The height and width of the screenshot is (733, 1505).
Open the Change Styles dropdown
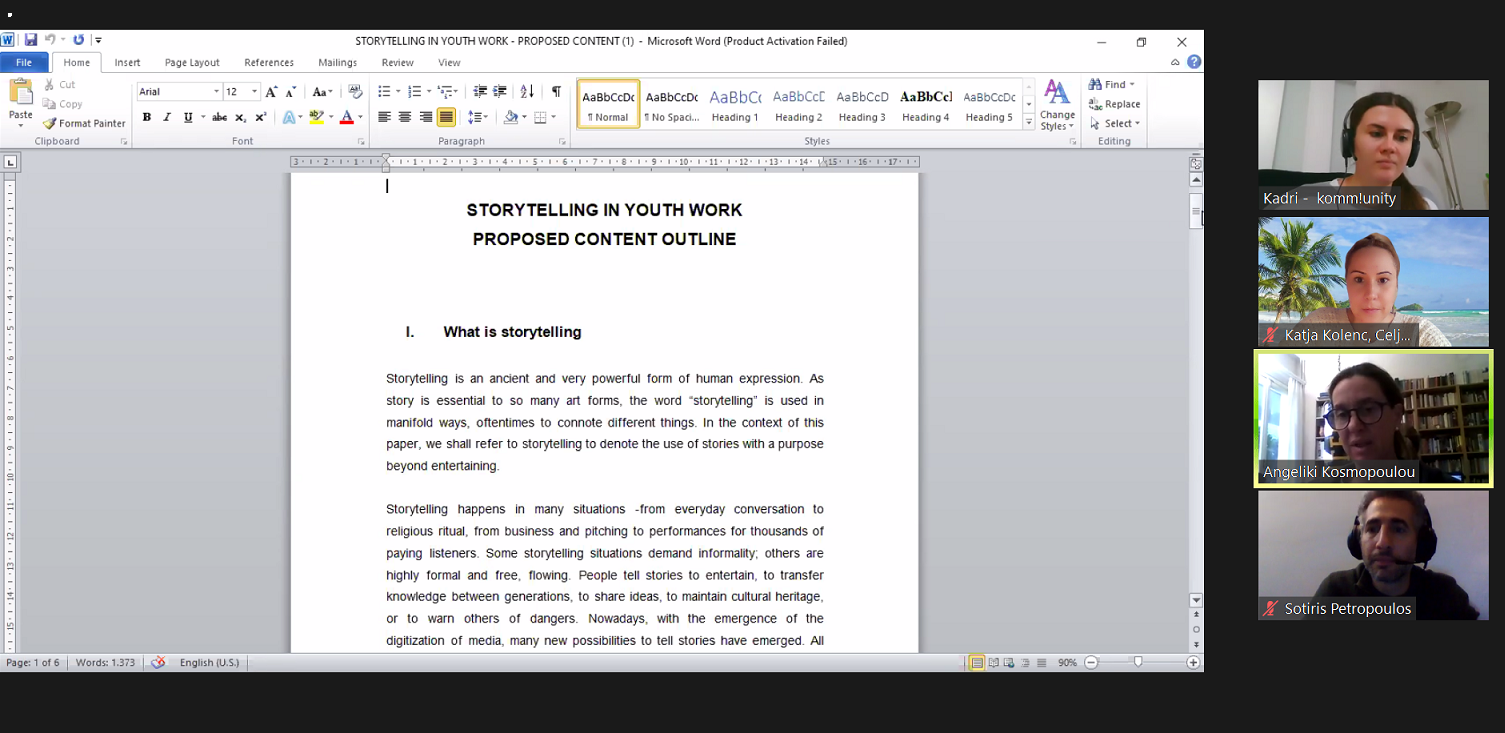coord(1057,105)
